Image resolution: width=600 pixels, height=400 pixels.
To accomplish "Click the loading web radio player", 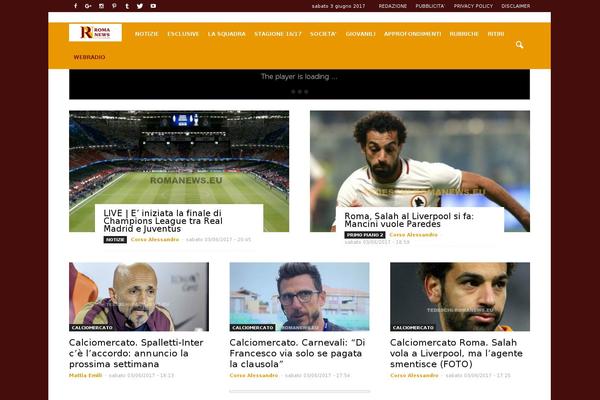I will [x=299, y=84].
